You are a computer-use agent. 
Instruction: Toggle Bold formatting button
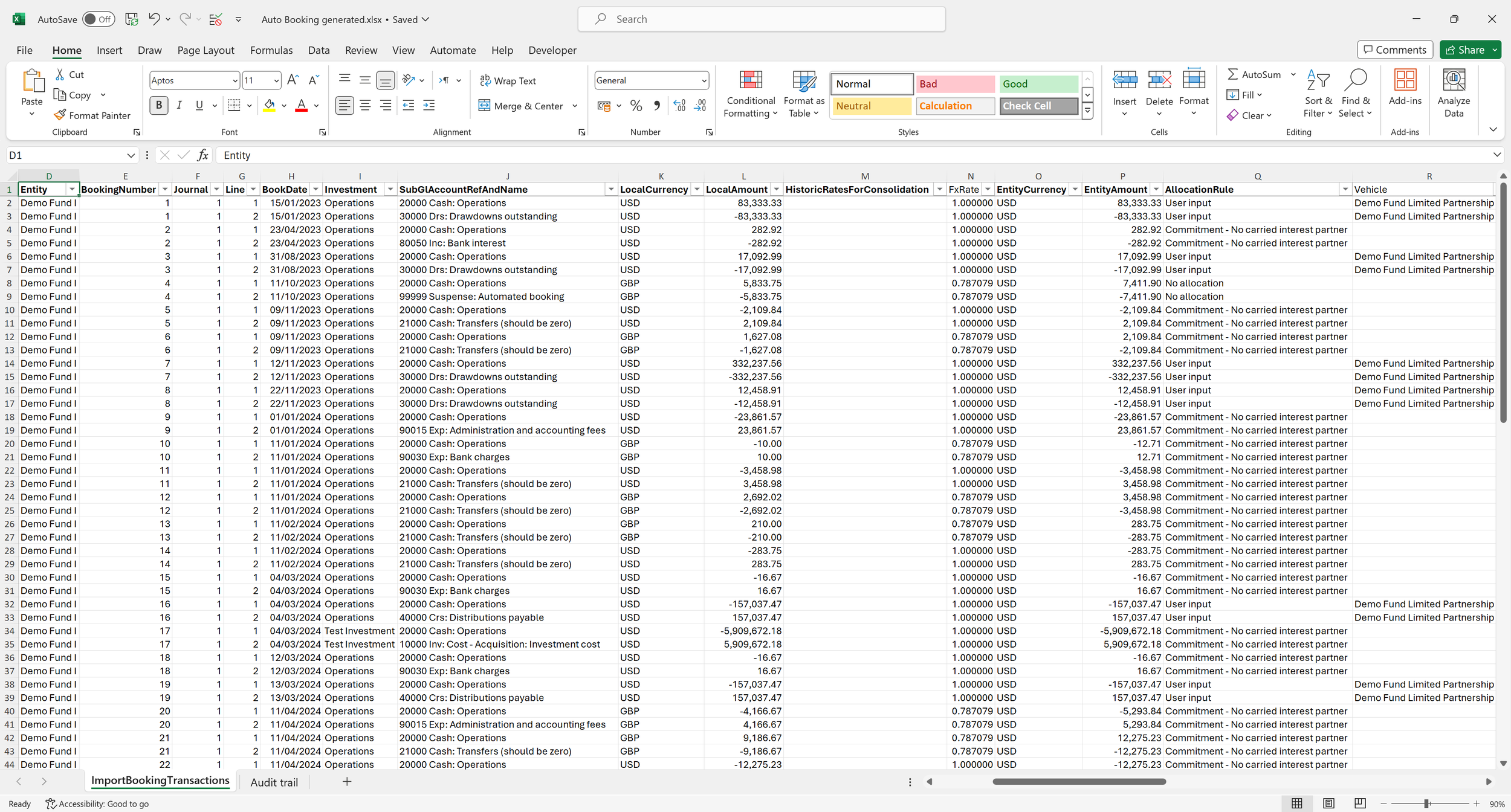[x=159, y=106]
